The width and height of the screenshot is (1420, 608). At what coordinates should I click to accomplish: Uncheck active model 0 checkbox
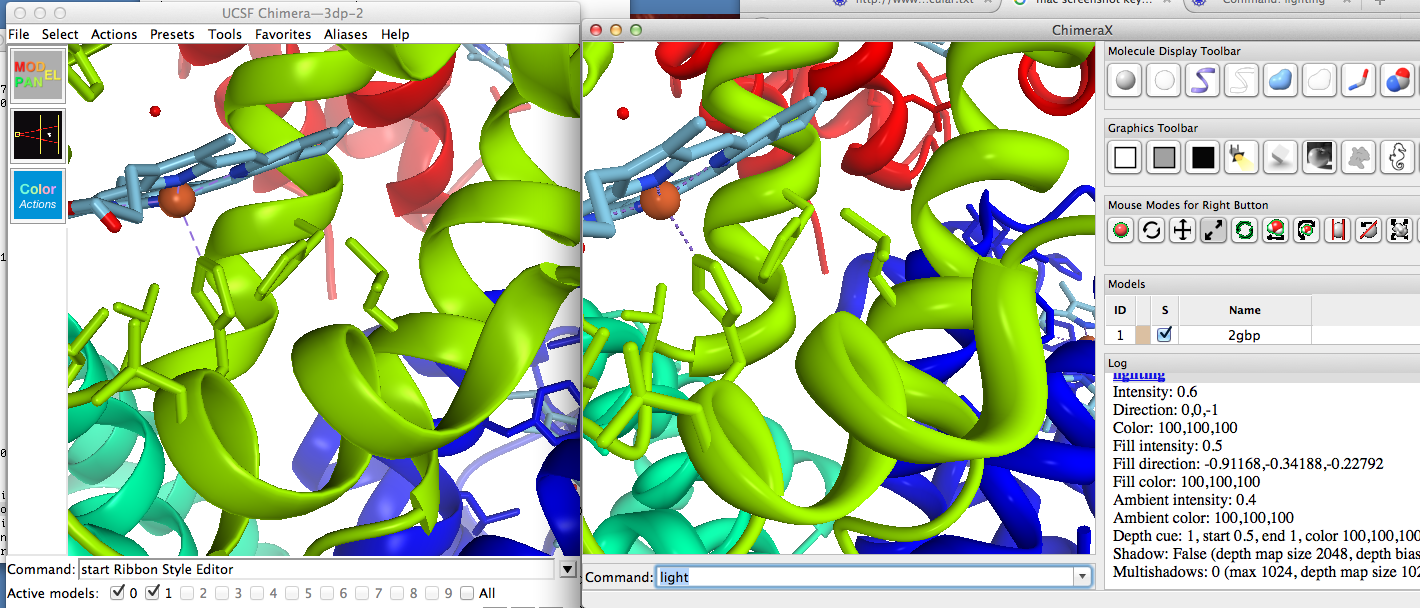tap(117, 593)
